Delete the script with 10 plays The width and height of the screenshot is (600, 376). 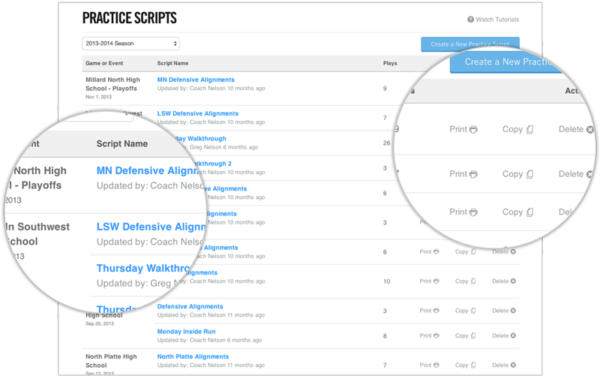[x=504, y=281]
